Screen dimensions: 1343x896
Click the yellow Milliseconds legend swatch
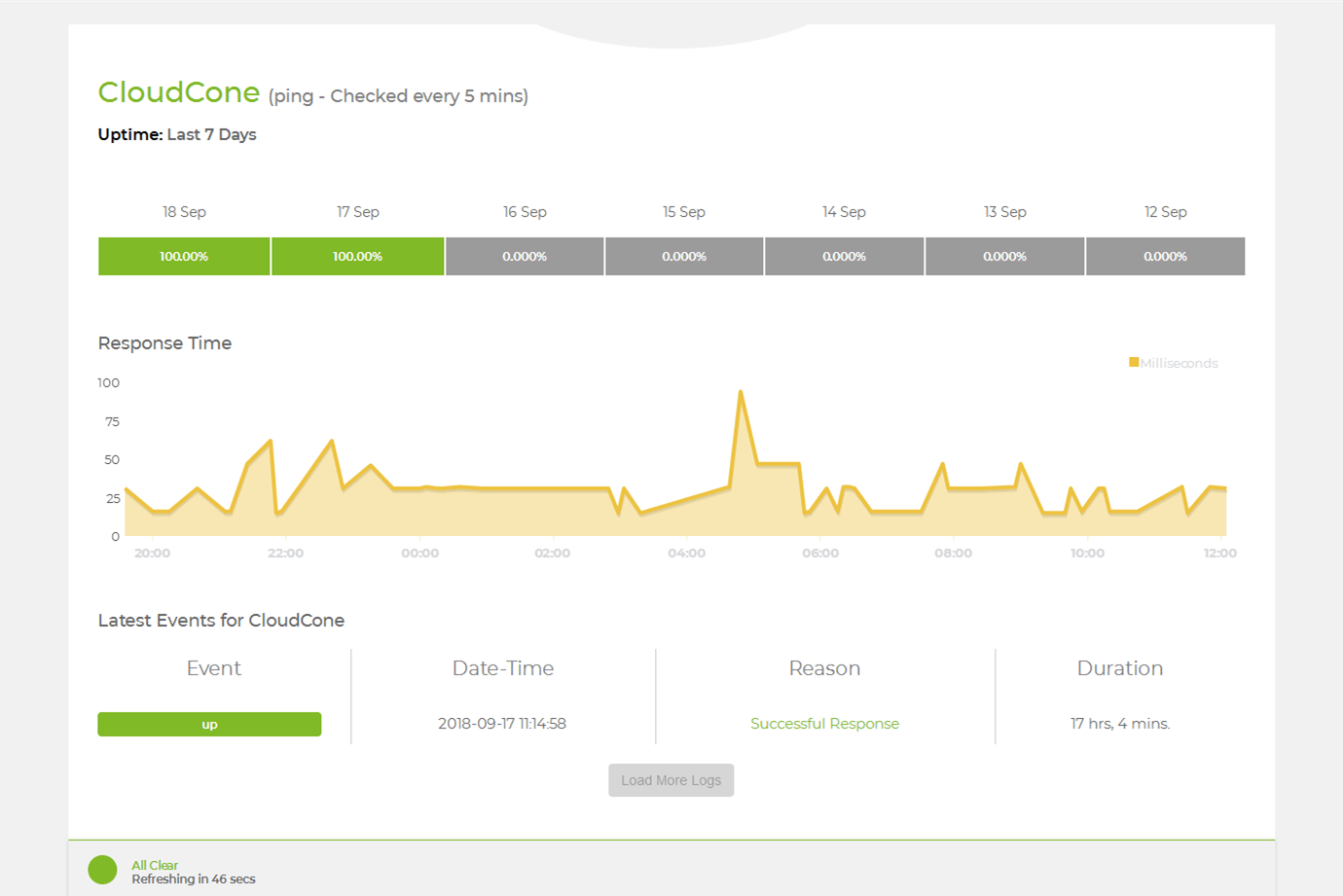tap(1134, 363)
